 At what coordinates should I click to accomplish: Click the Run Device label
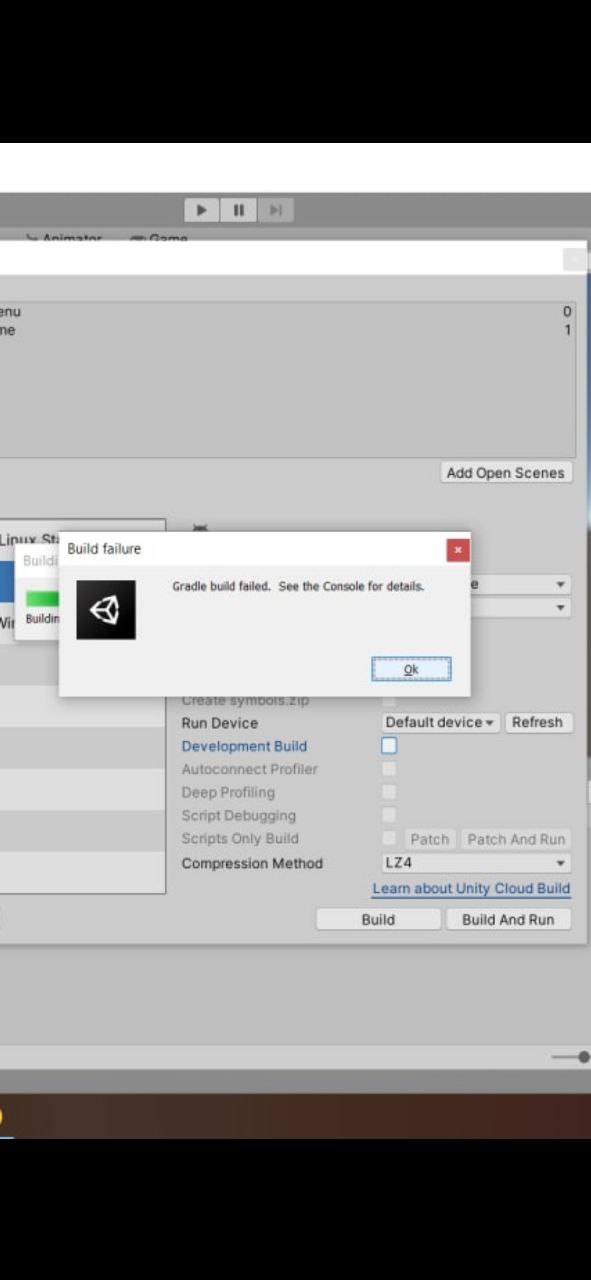(219, 723)
